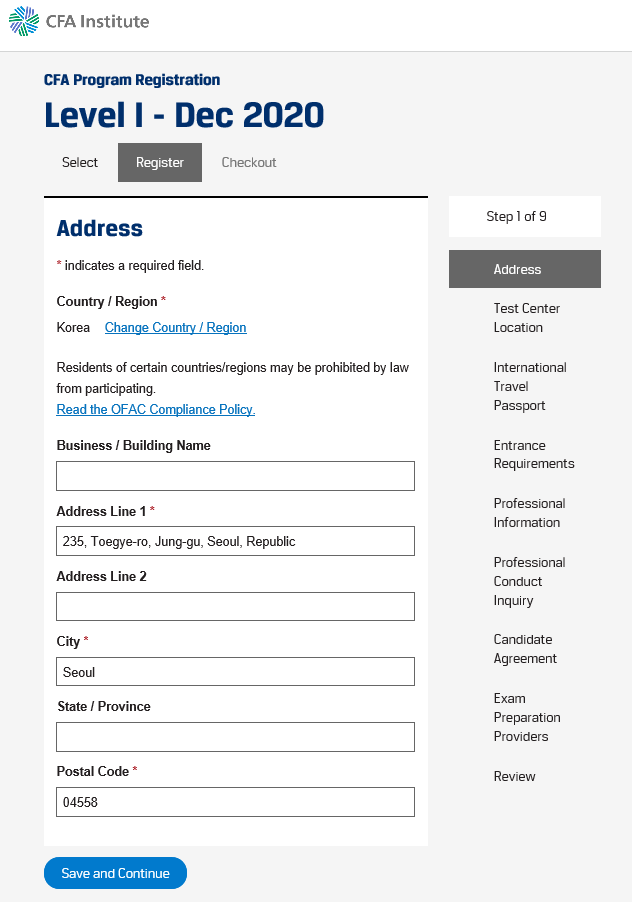Open Professional Information step
This screenshot has height=902, width=632.
tap(529, 513)
